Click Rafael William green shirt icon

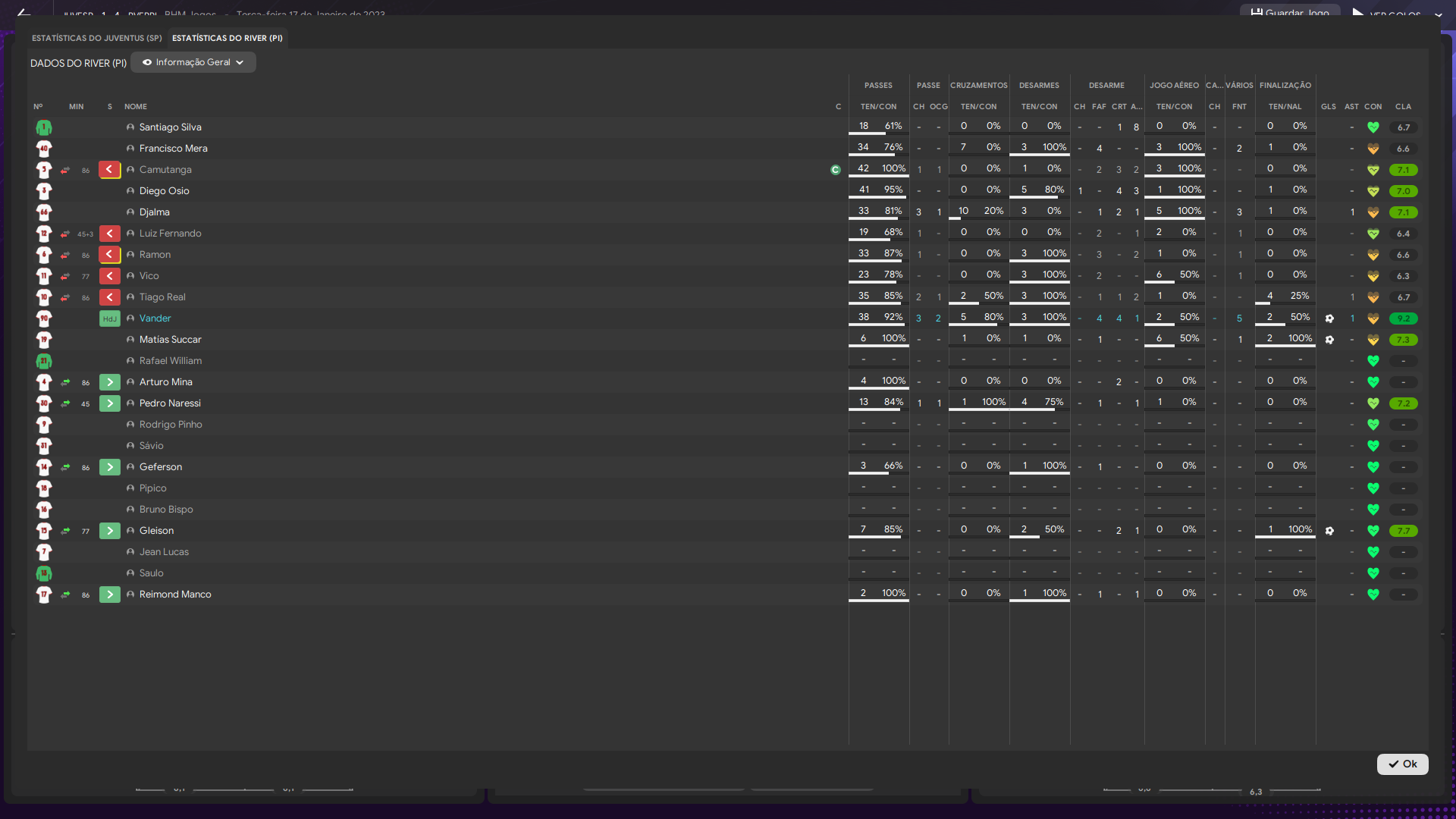coord(44,361)
